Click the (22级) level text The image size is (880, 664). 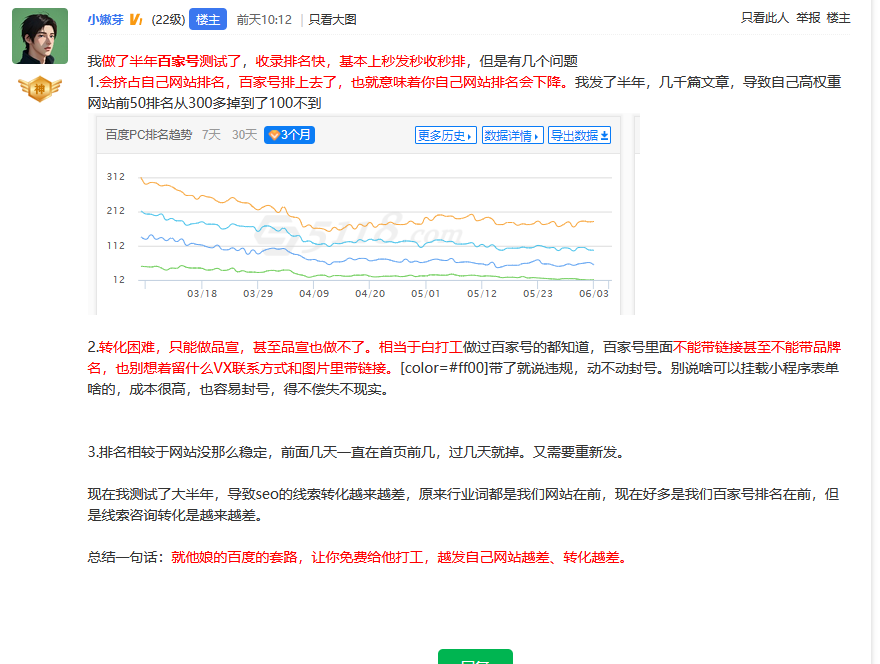pos(168,20)
